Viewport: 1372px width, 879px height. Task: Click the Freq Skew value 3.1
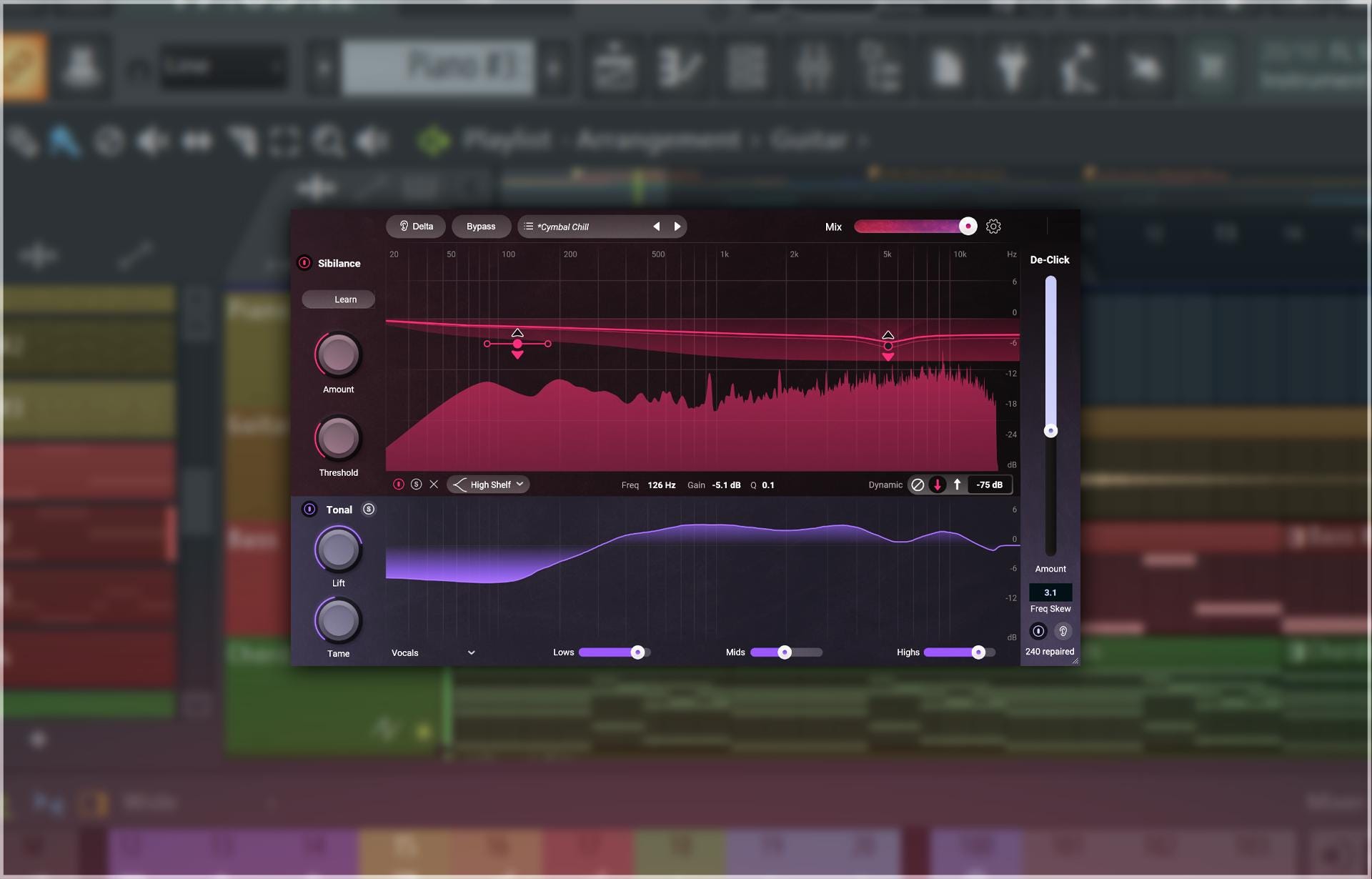[1050, 592]
